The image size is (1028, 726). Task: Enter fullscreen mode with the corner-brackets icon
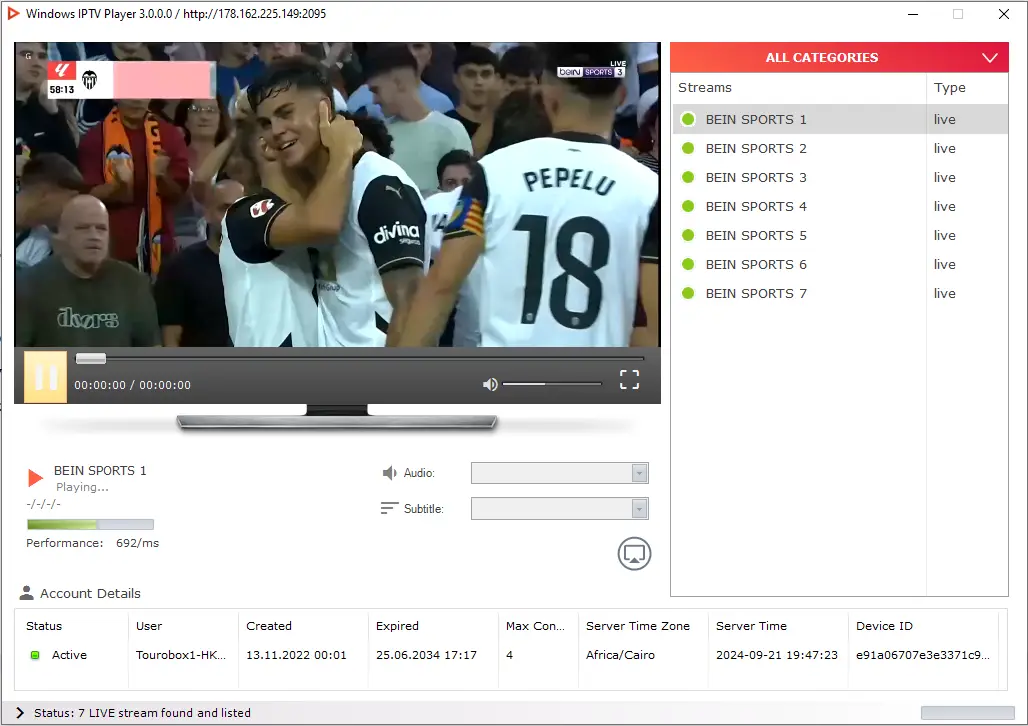point(629,379)
